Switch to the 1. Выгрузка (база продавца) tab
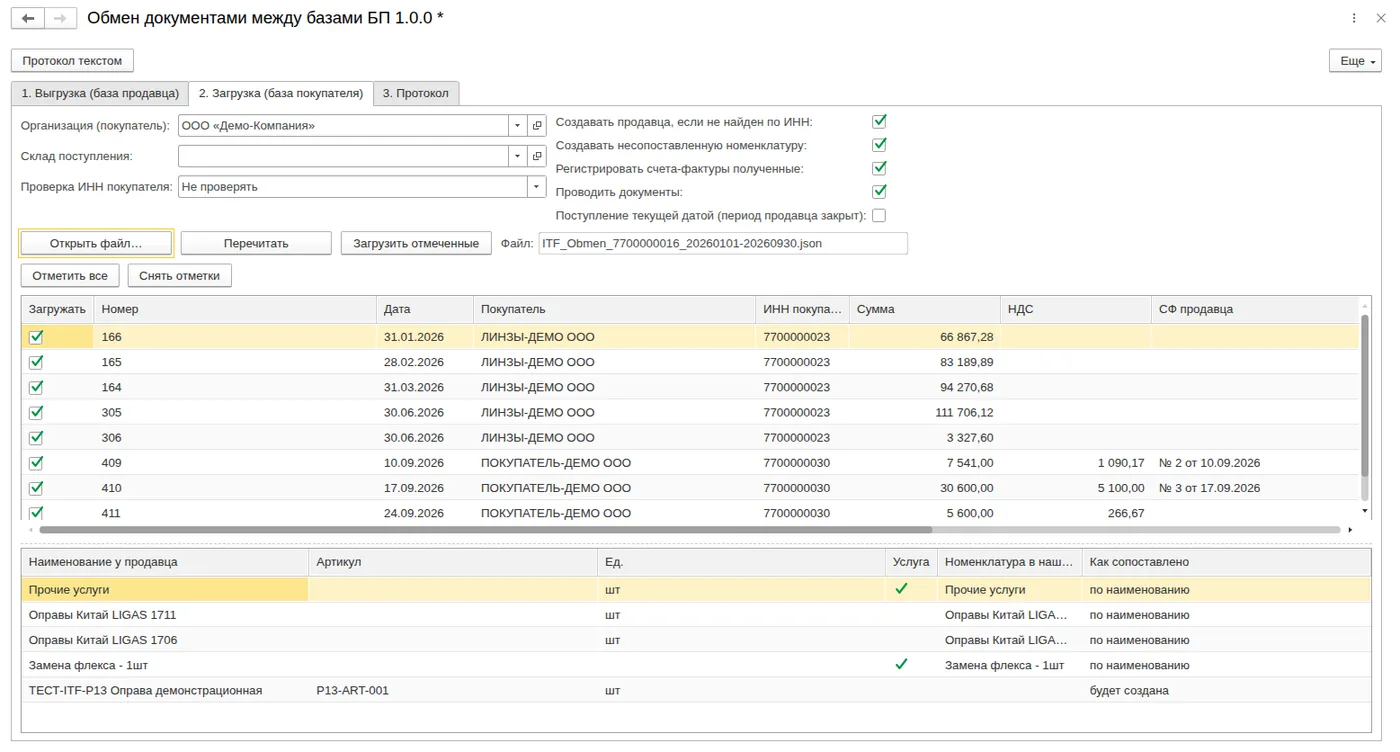This screenshot has width=1400, height=752. pos(100,93)
